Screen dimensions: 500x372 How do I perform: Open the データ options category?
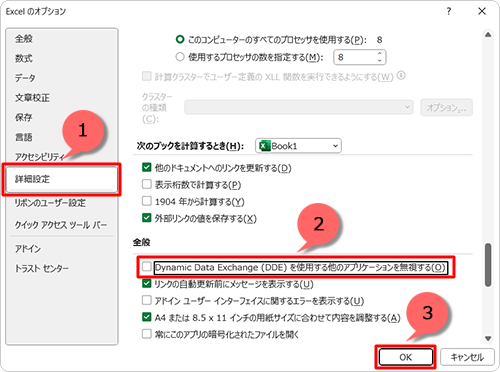25,78
